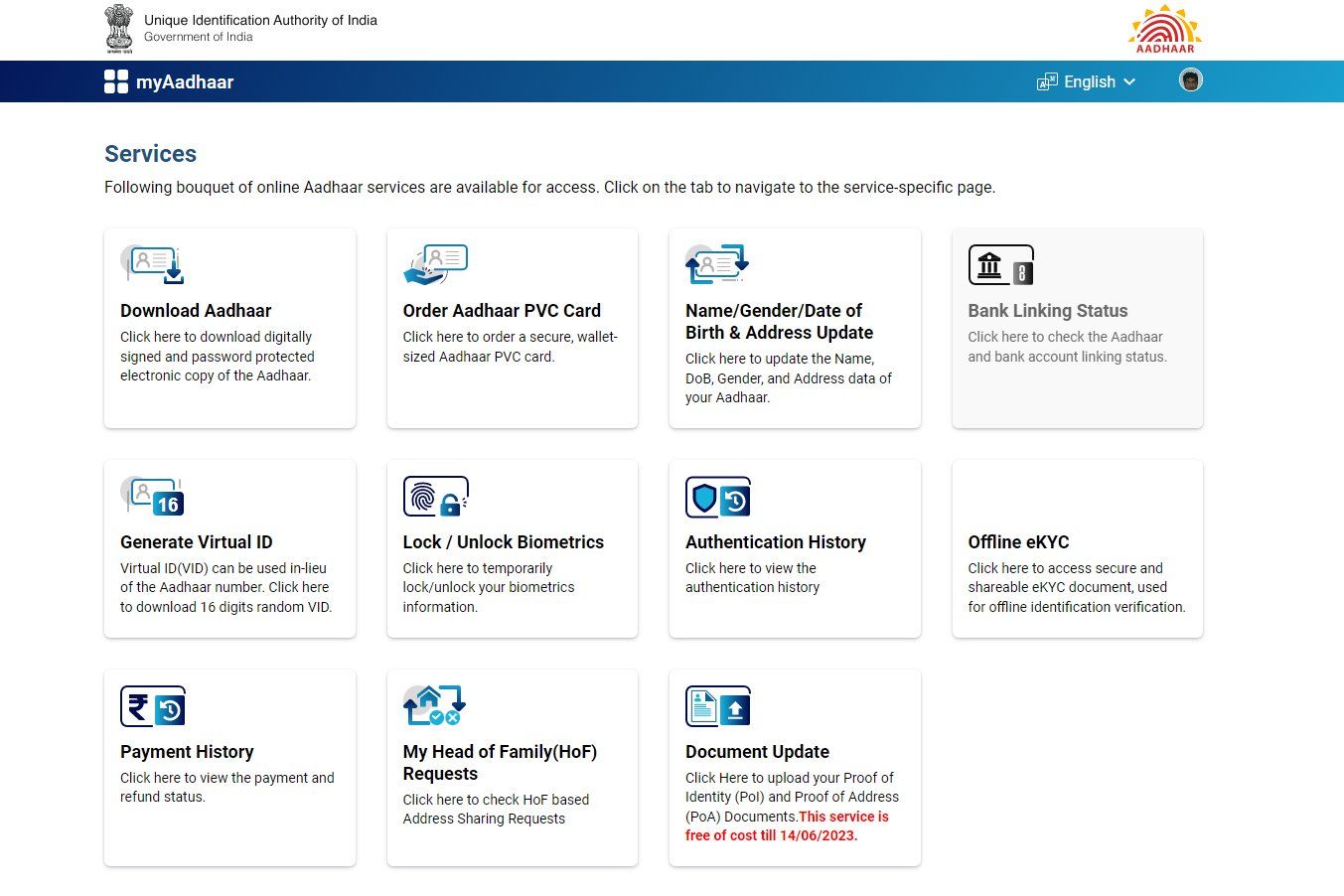
Task: Click 'HoF based Address Sharing Requests' text
Action: pyautogui.click(x=496, y=810)
